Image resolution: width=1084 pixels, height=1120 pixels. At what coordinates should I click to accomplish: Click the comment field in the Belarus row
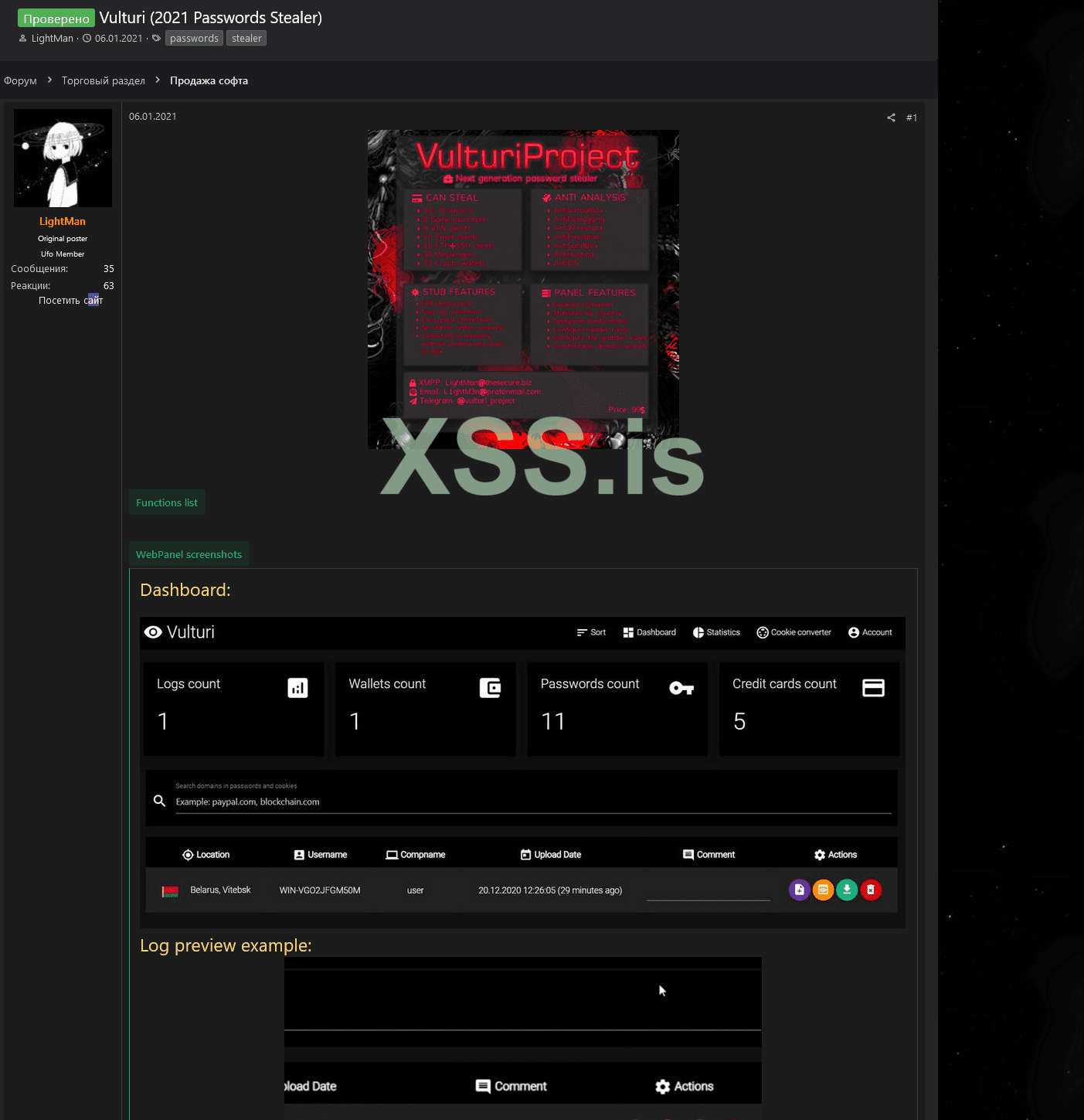pos(709,891)
